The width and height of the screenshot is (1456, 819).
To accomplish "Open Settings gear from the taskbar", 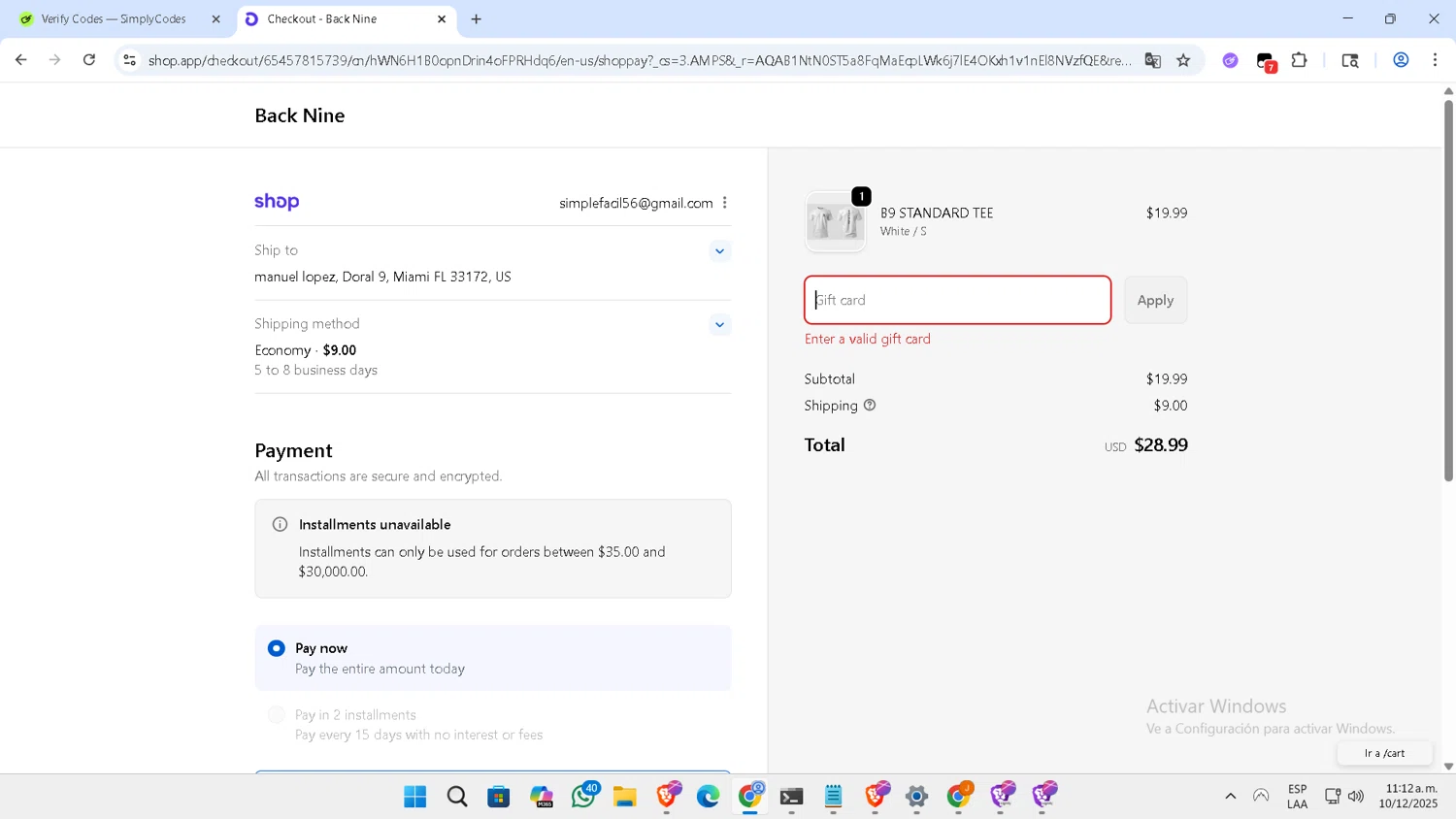I will point(917,797).
